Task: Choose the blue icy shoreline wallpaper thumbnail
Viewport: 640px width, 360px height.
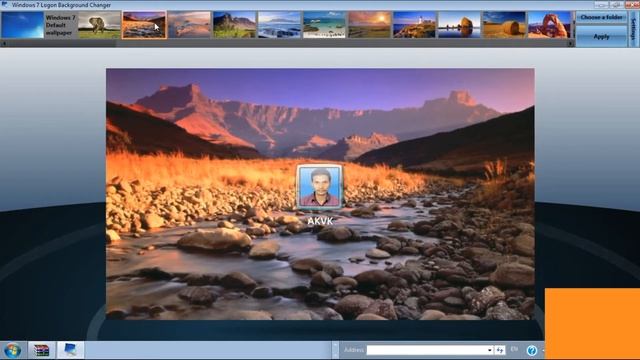Action: point(279,25)
